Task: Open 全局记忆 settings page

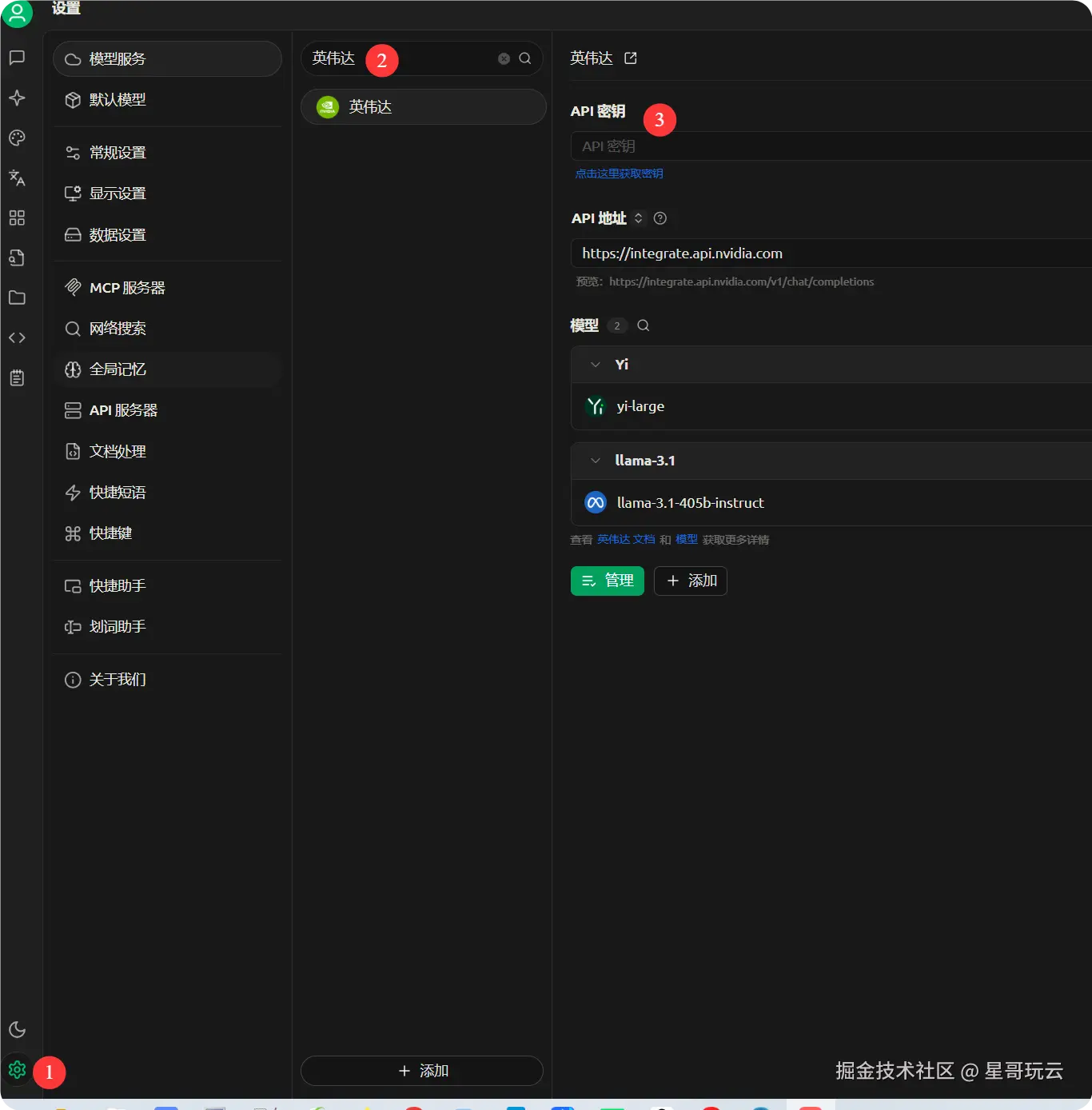Action: [x=167, y=369]
